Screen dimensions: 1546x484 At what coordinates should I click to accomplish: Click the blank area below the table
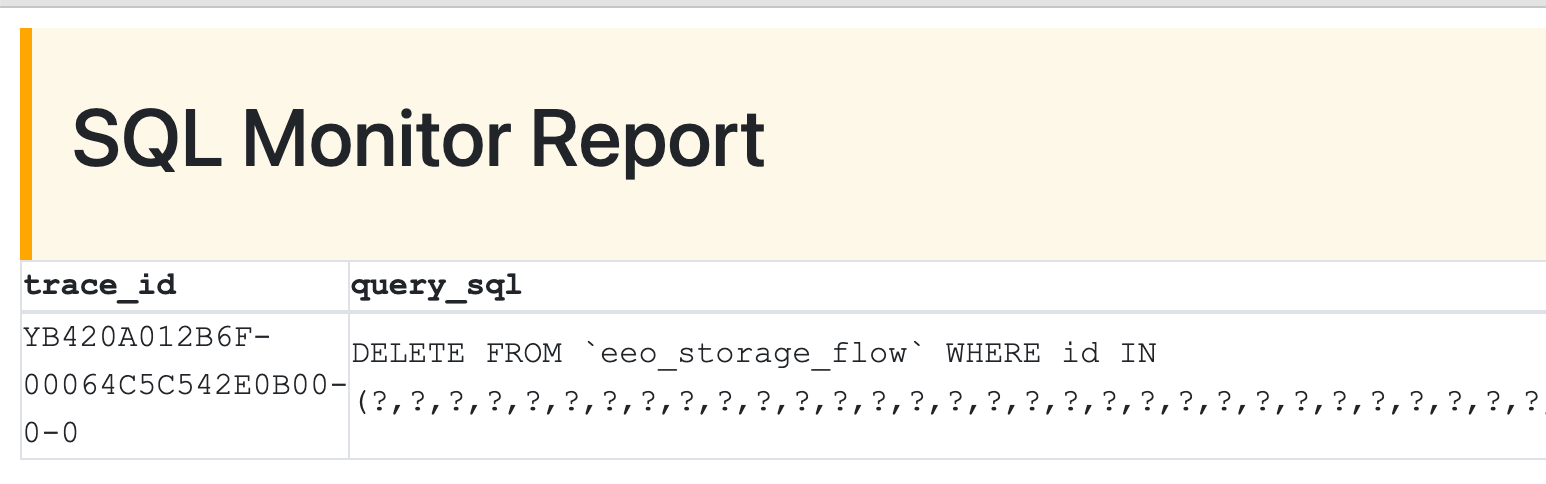[x=773, y=472]
